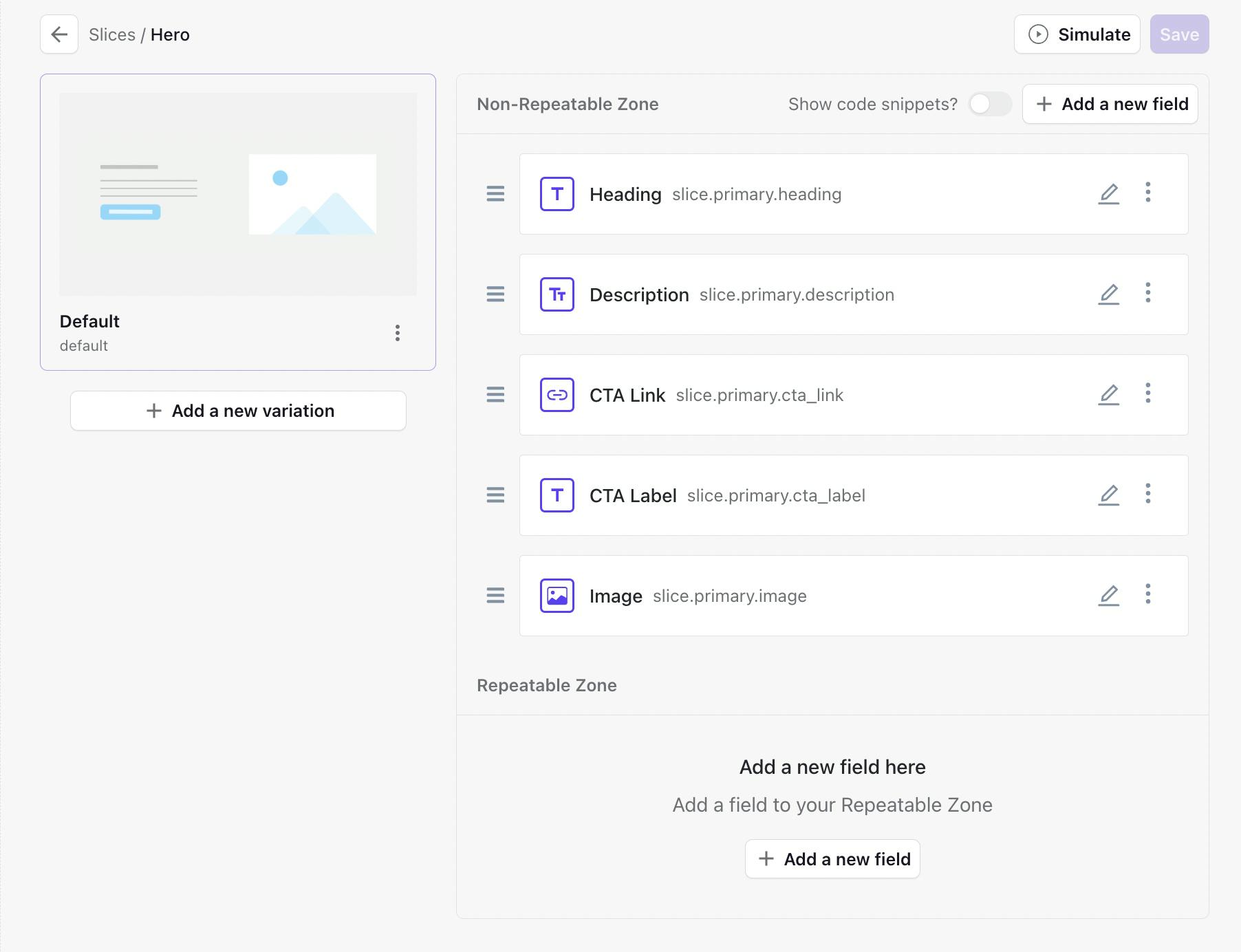Add a new field in Repeatable Zone
Image resolution: width=1241 pixels, height=952 pixels.
coord(832,859)
